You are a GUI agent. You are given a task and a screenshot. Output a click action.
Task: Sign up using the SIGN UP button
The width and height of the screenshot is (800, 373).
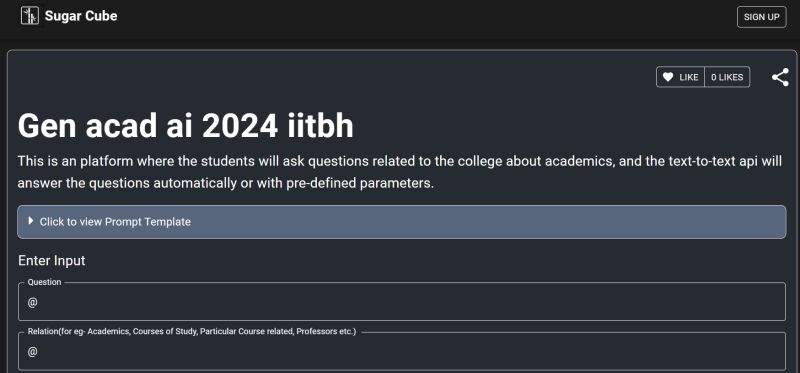(761, 17)
